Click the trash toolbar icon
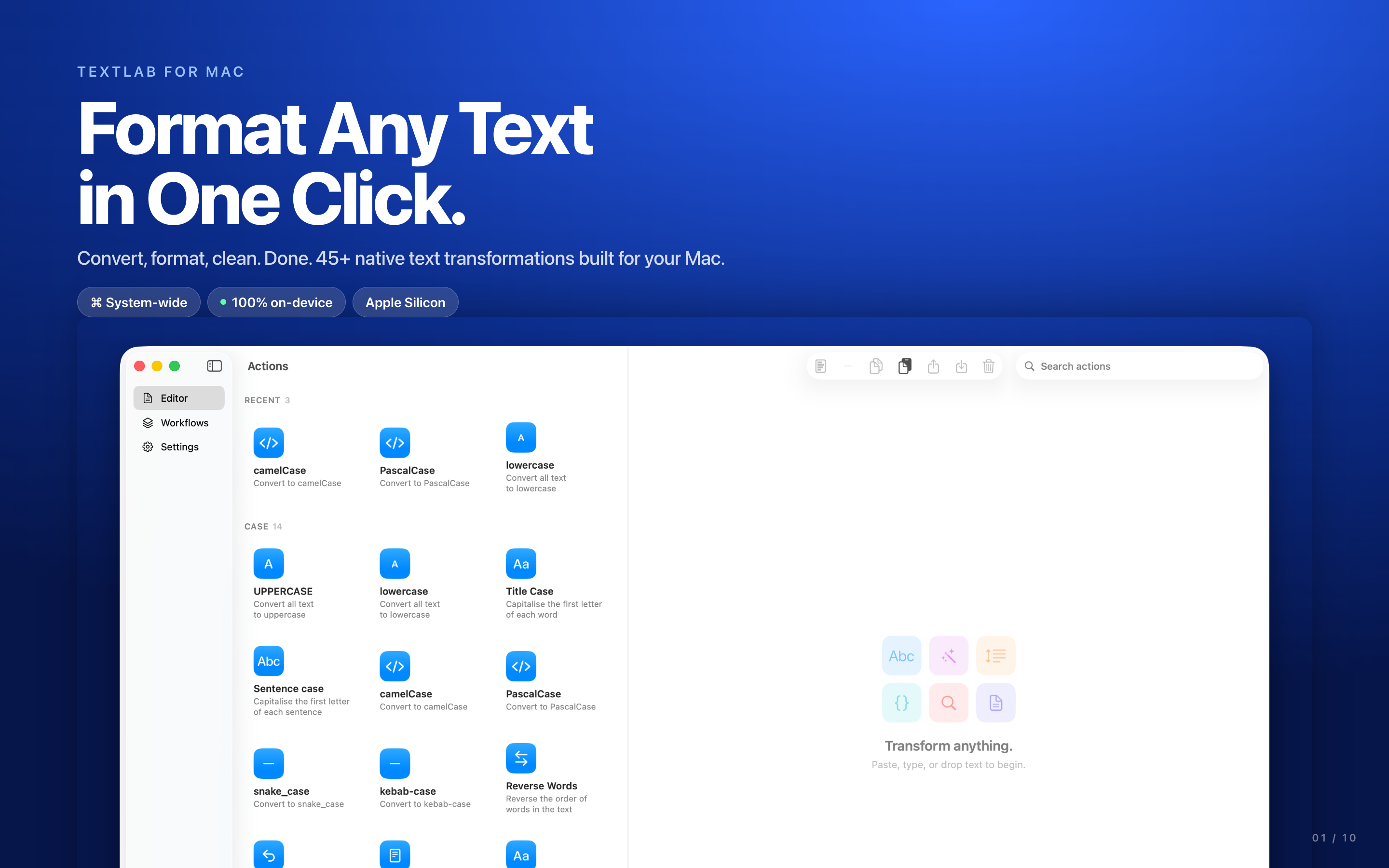The image size is (1389, 868). (988, 366)
